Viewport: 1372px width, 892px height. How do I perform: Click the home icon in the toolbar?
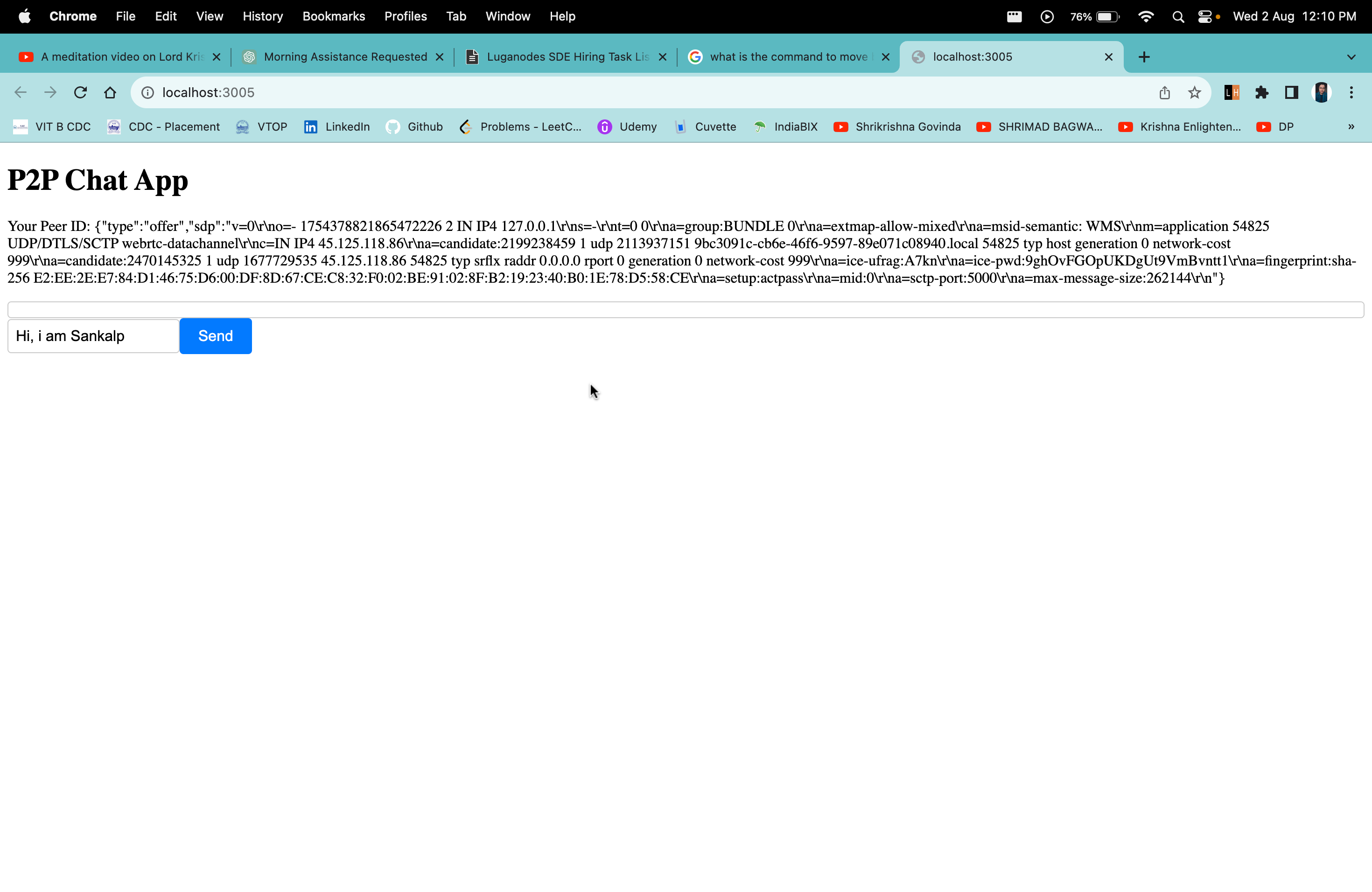pyautogui.click(x=110, y=92)
